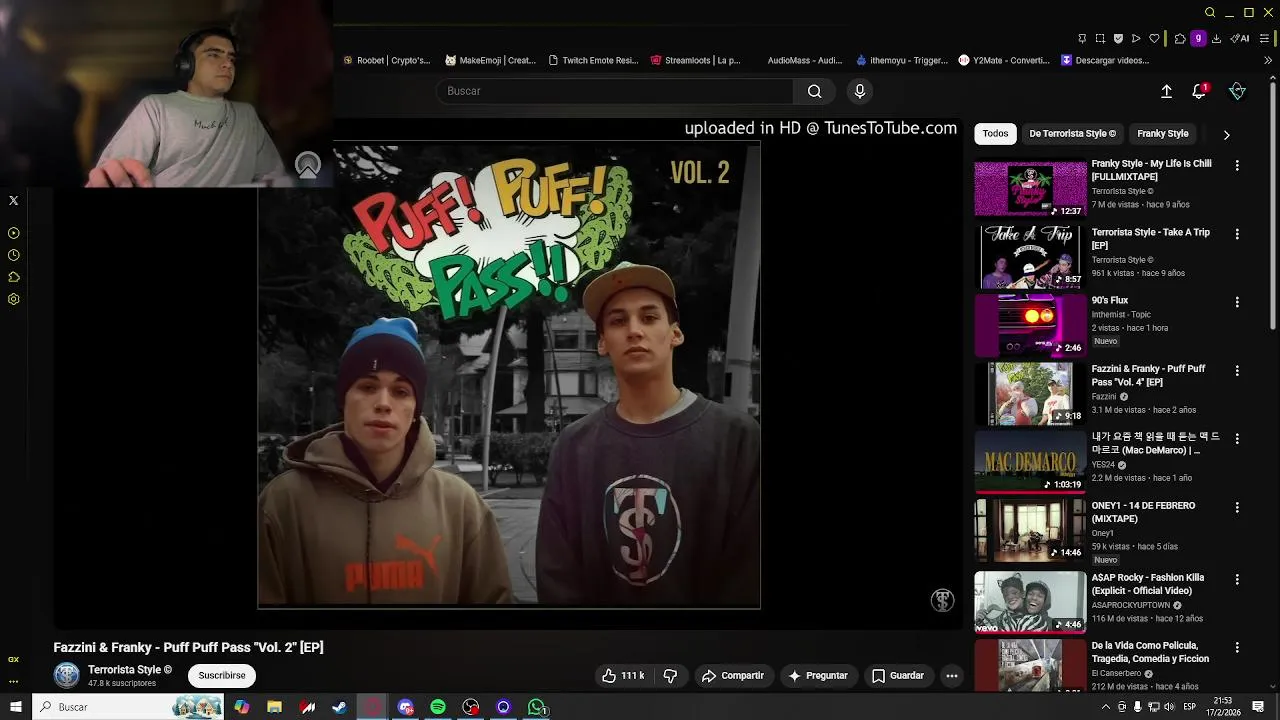Open browser extensions puzzle icon
The width and height of the screenshot is (1280, 720).
point(1180,39)
